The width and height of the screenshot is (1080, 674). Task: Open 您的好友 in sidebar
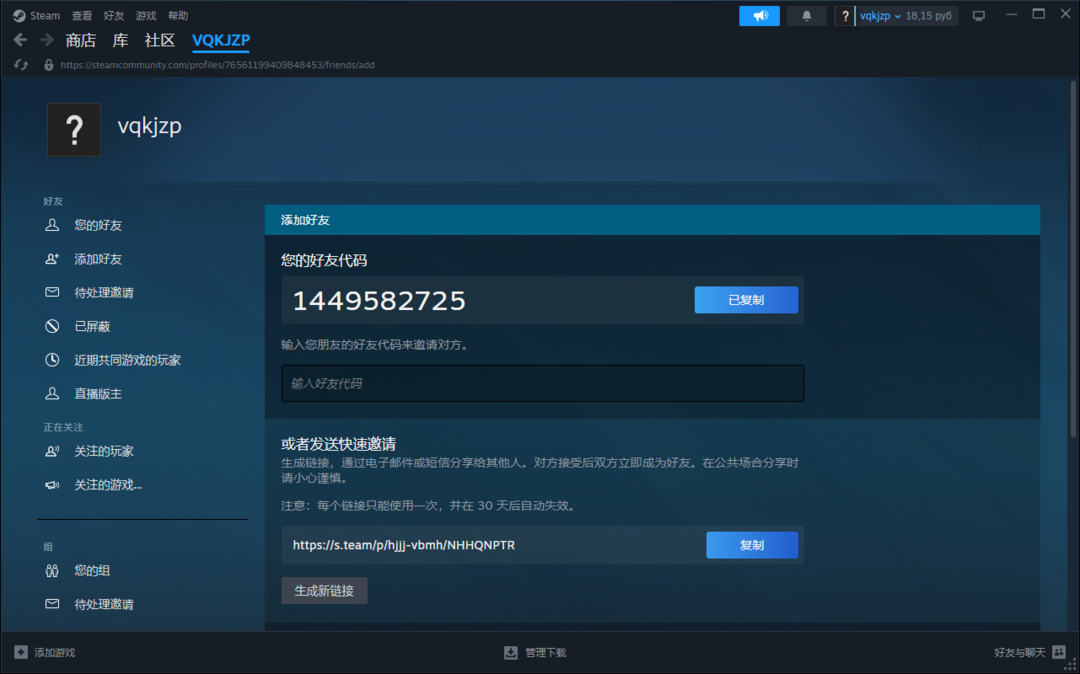click(x=98, y=225)
